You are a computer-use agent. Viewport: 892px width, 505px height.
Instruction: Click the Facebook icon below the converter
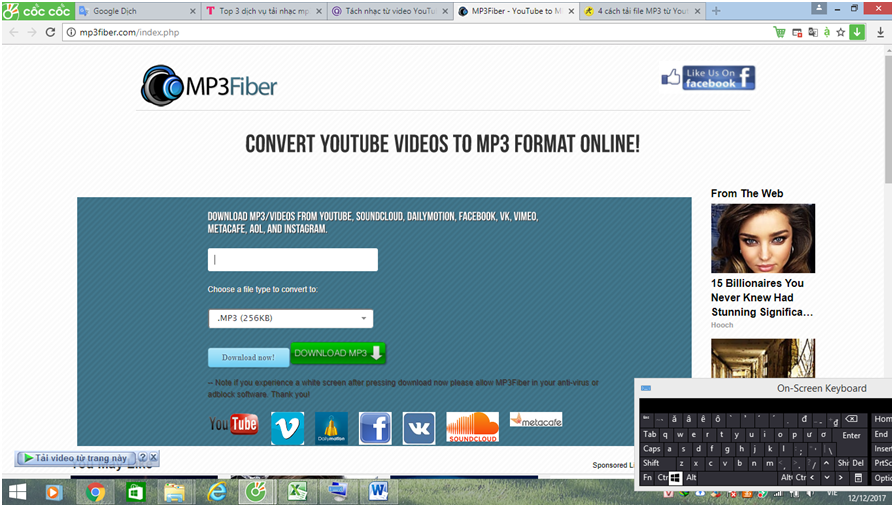375,428
